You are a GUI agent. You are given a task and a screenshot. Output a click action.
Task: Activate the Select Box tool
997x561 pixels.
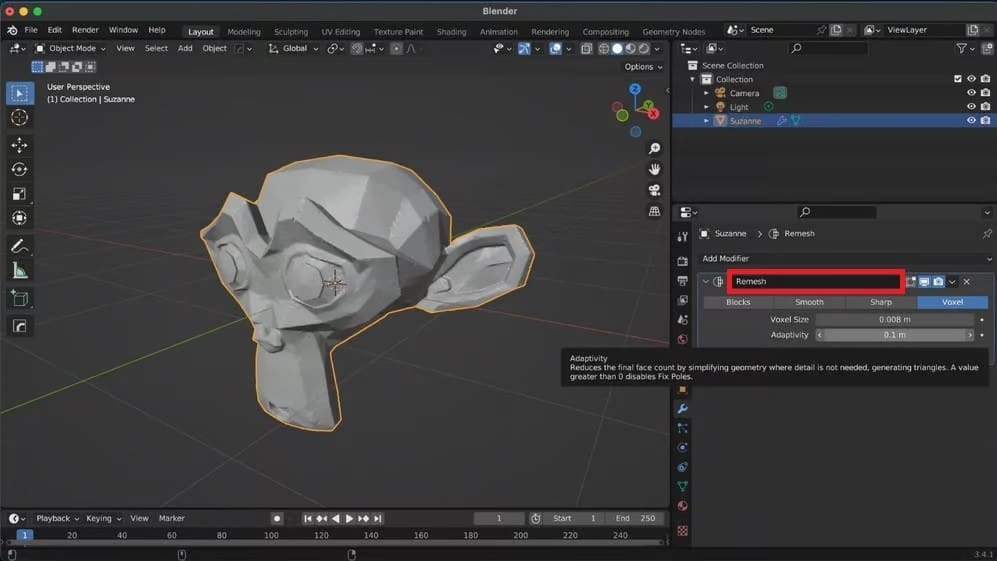(19, 94)
